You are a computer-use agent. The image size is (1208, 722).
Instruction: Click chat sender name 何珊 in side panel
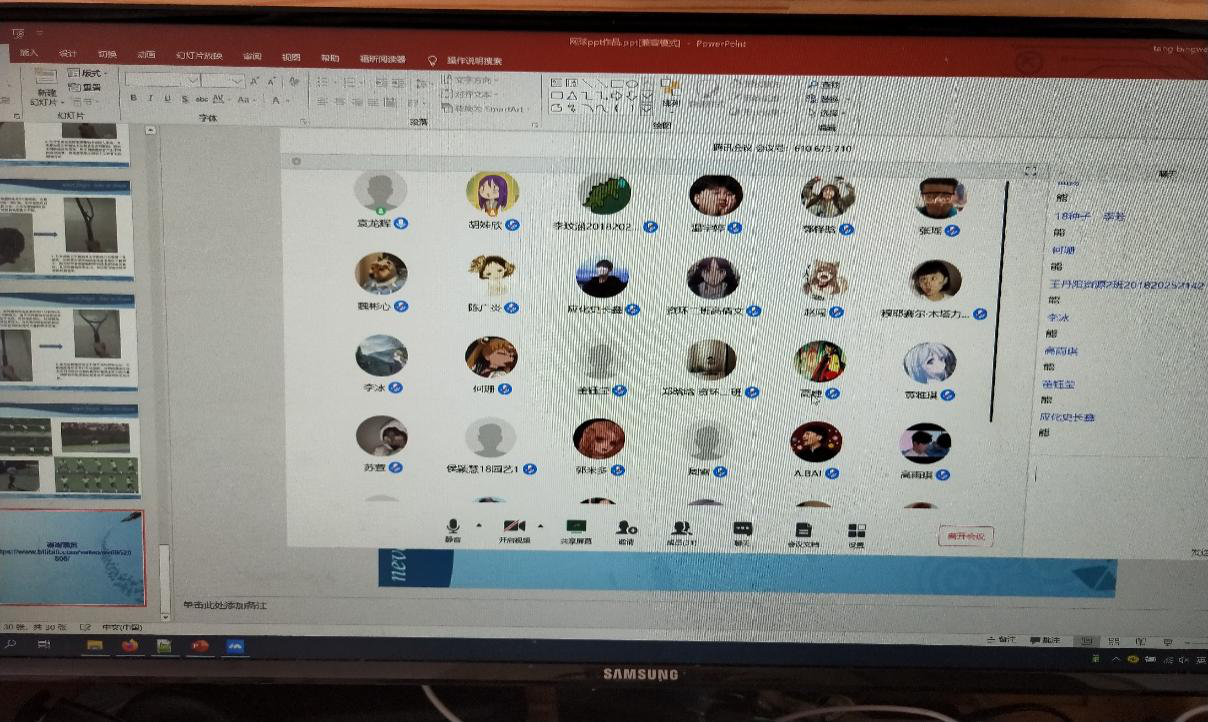click(1062, 250)
